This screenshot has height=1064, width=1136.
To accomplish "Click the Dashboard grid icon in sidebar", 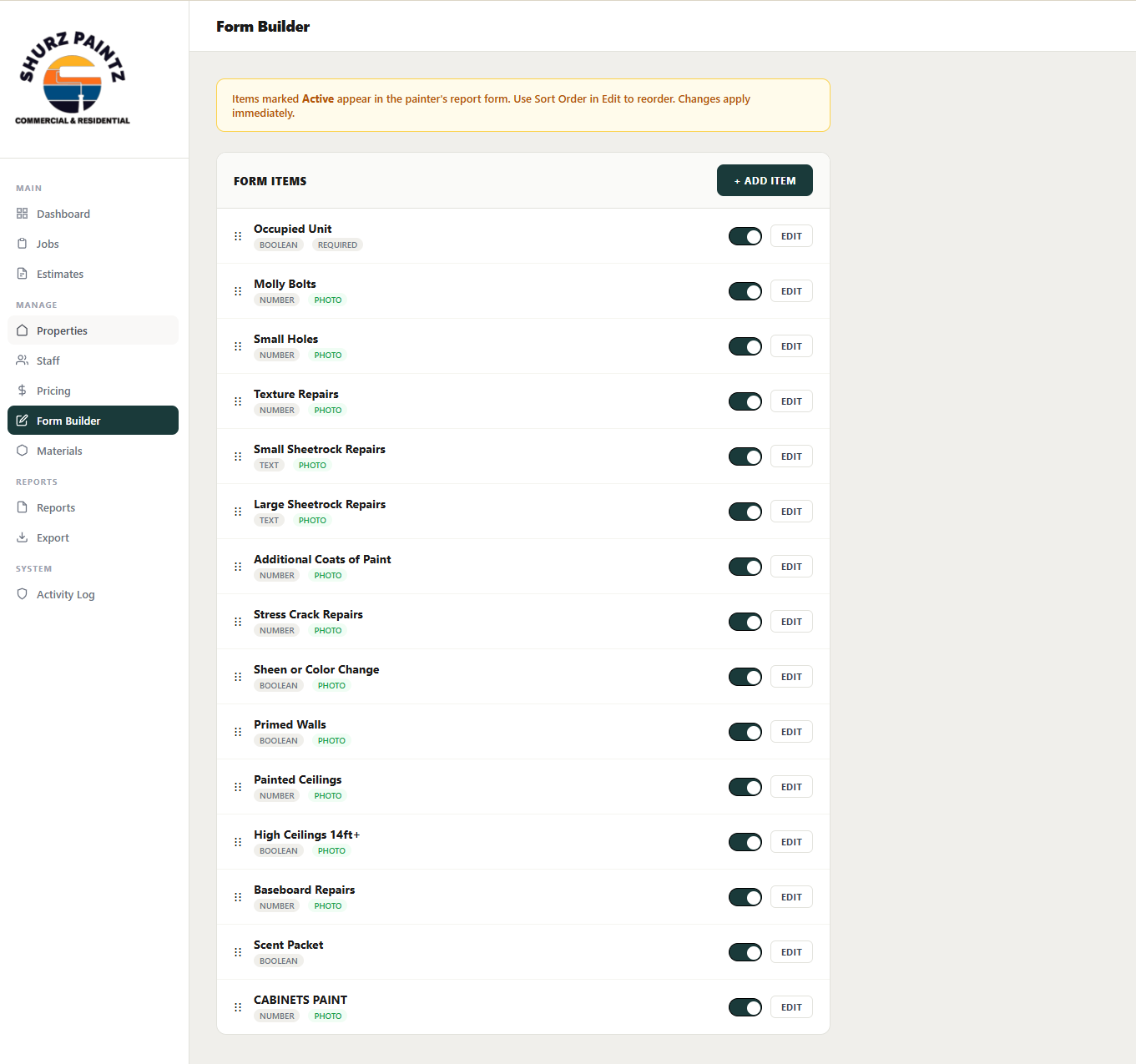I will click(x=23, y=214).
